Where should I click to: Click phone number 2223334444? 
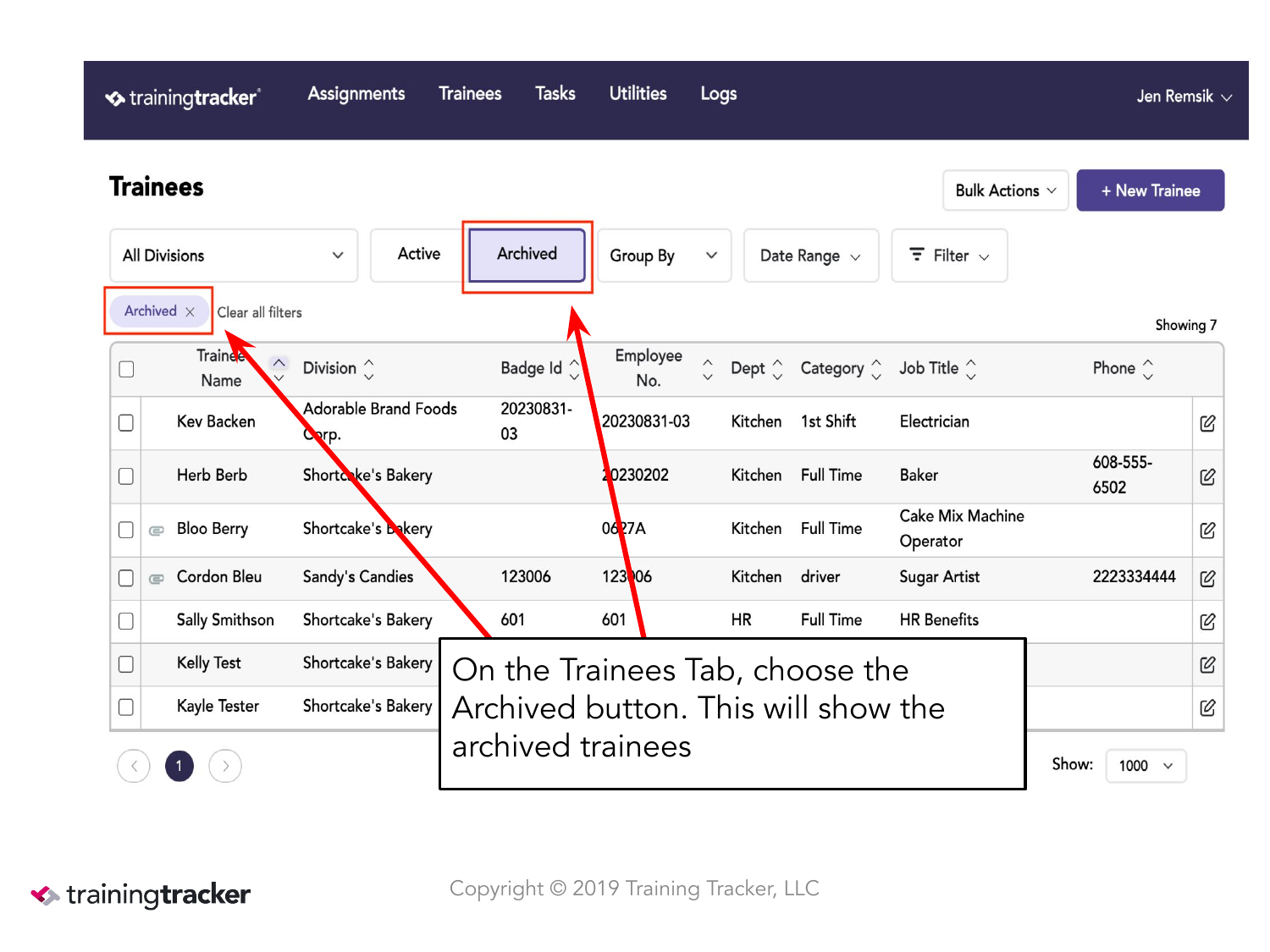tap(1134, 577)
